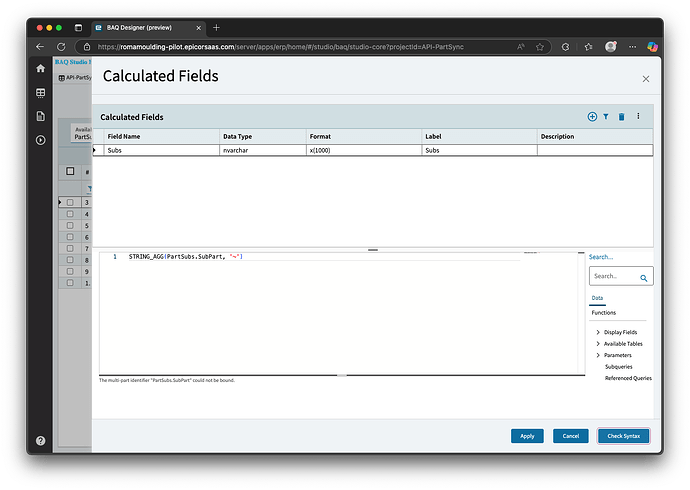Grab the horizontal splitter handle above the editor
The width and height of the screenshot is (690, 490).
click(x=373, y=250)
